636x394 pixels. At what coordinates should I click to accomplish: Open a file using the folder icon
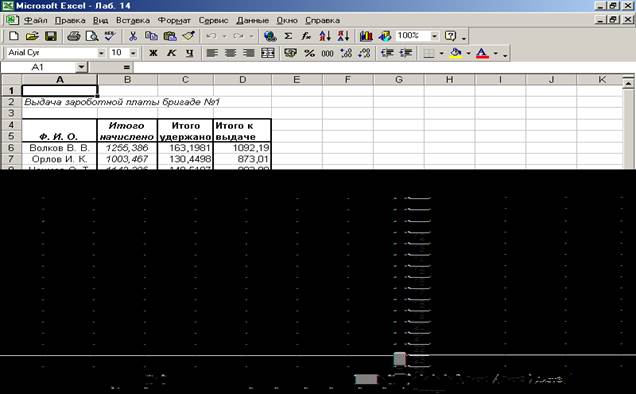pos(32,36)
